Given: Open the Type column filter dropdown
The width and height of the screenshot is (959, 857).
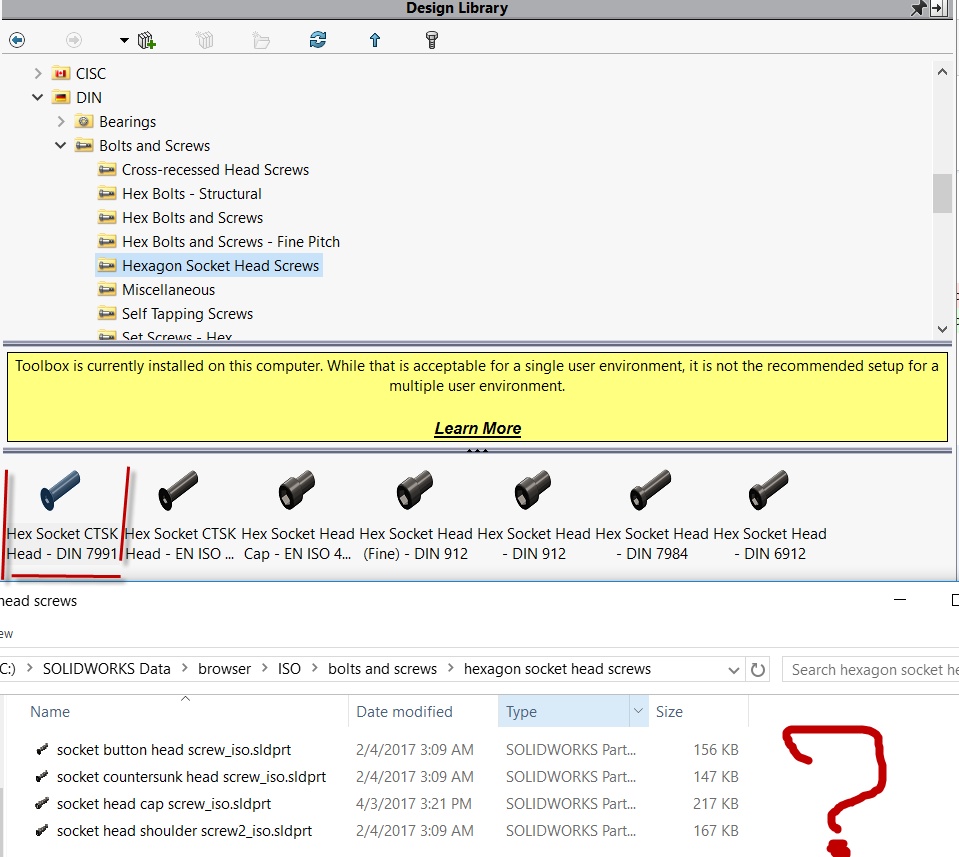Looking at the screenshot, I should click(639, 711).
